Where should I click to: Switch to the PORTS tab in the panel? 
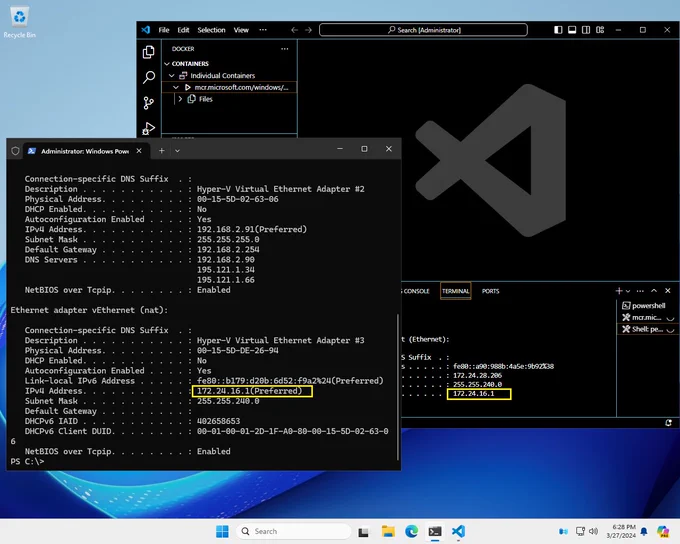[490, 291]
